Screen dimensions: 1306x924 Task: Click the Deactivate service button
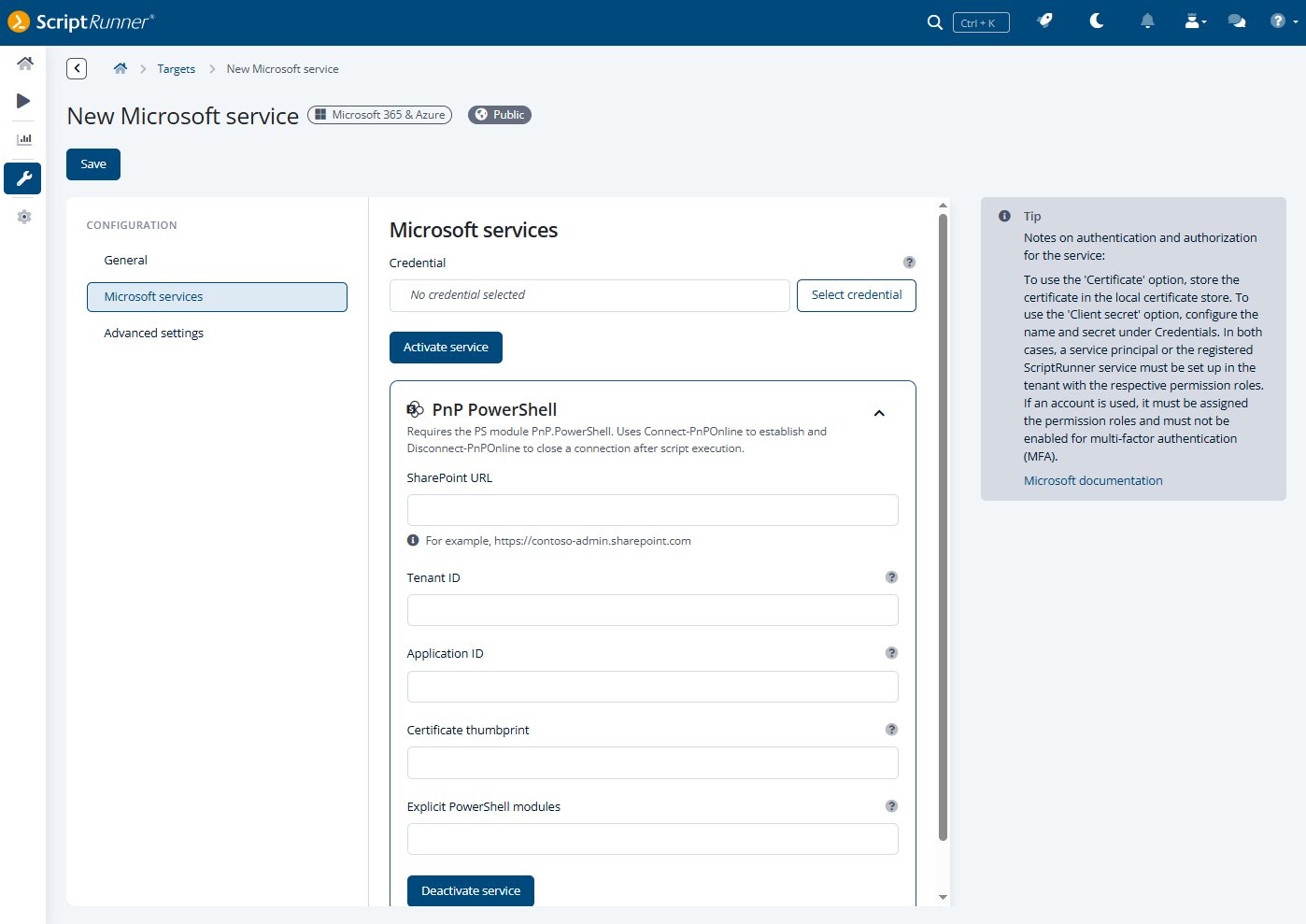(x=471, y=891)
